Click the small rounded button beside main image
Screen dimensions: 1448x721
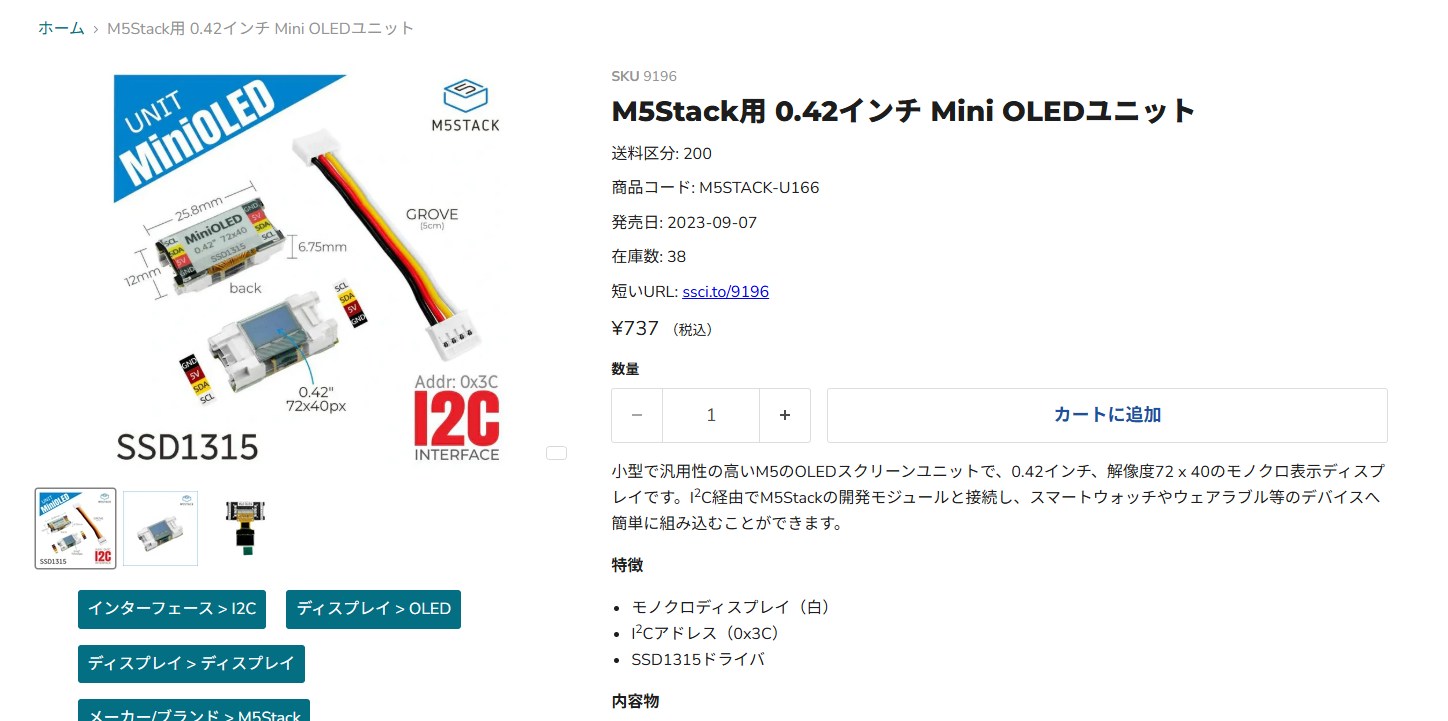pos(556,453)
